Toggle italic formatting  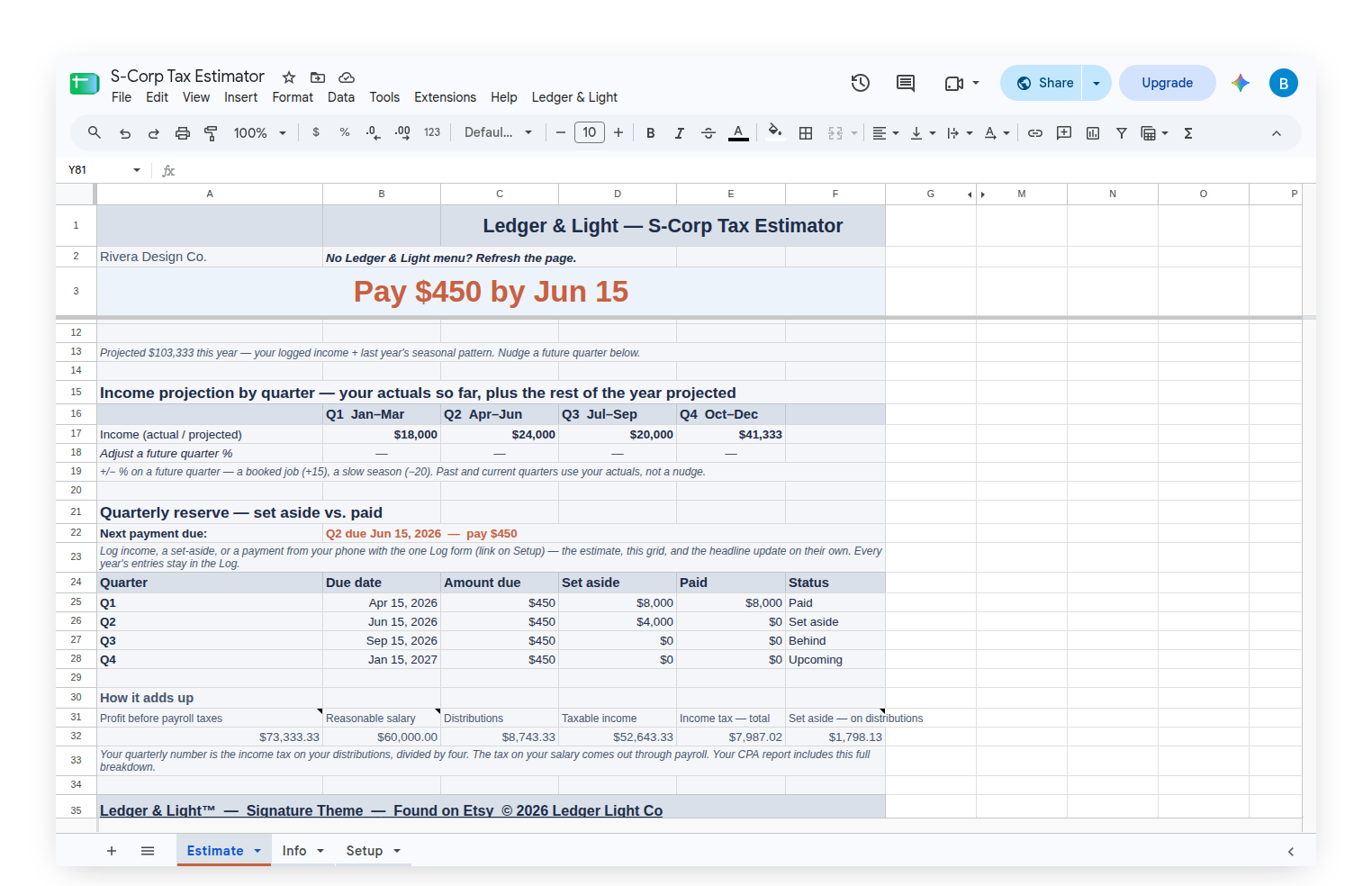(680, 132)
